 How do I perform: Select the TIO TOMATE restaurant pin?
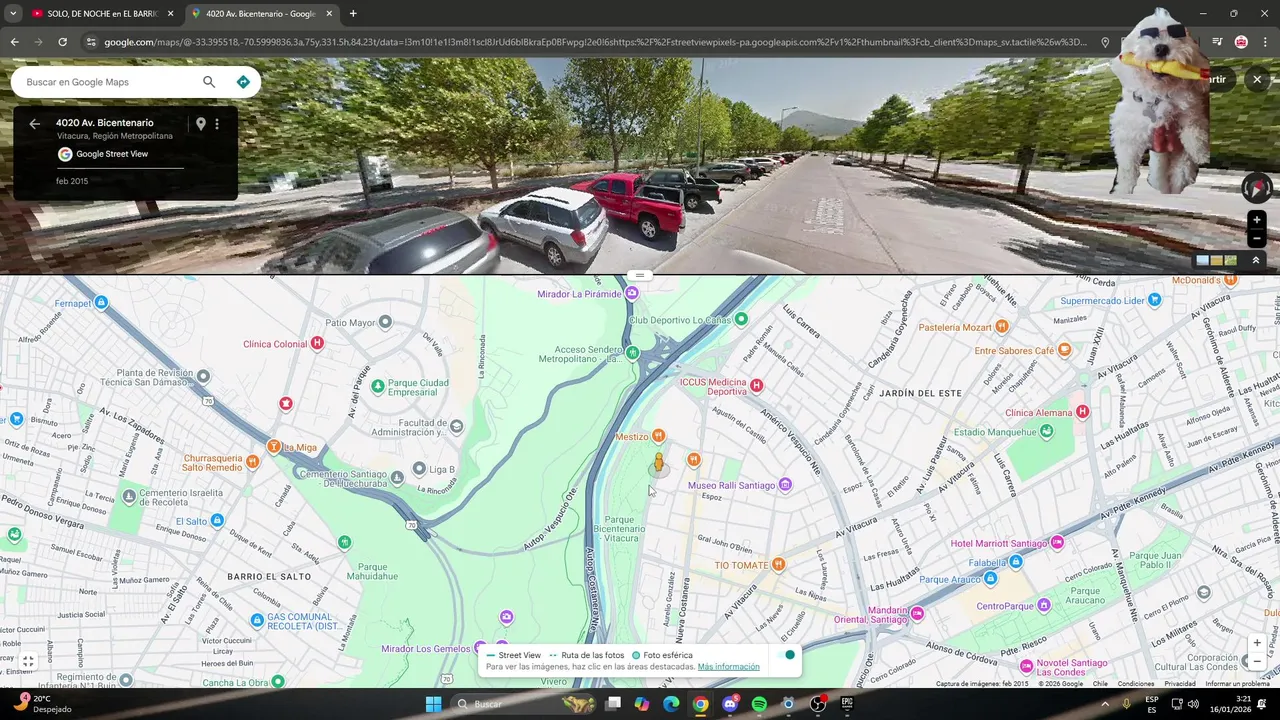coord(779,564)
